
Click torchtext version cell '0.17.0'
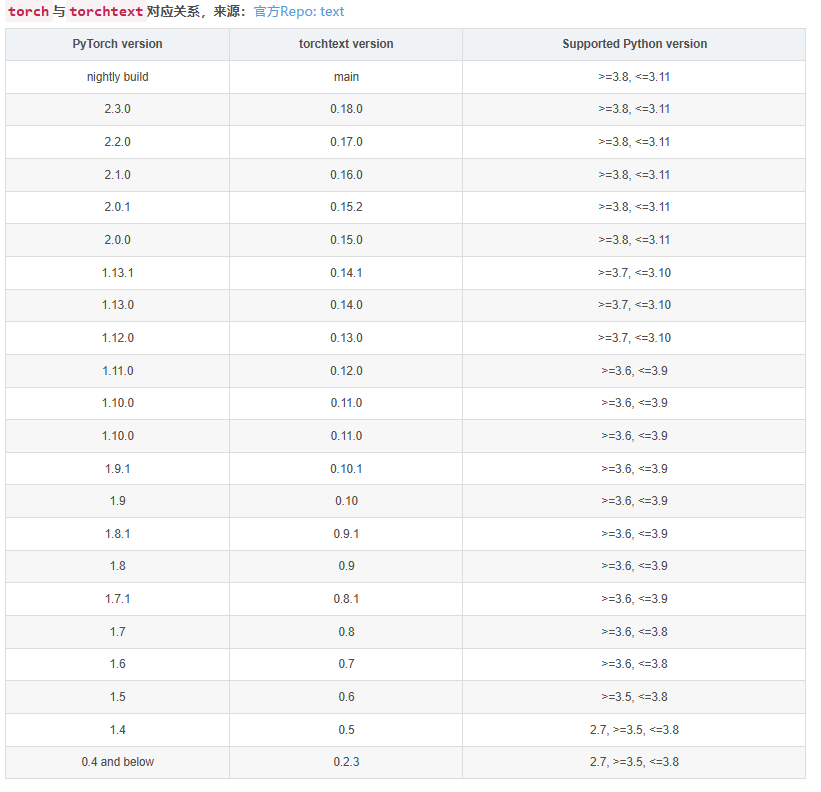346,142
